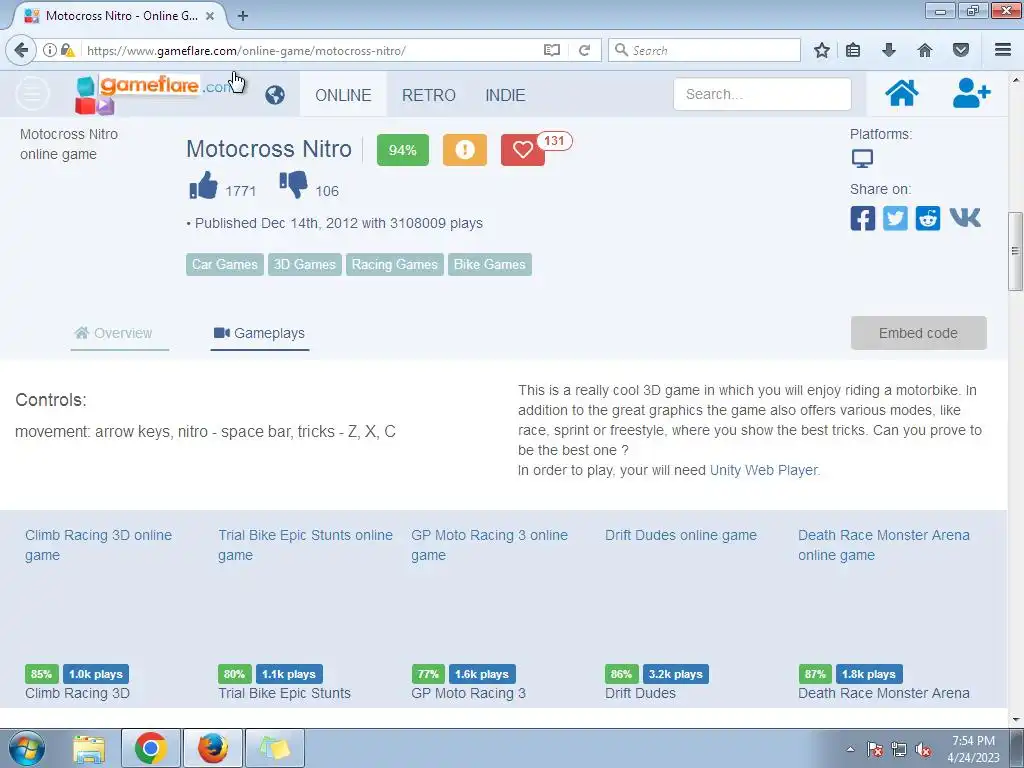Image resolution: width=1024 pixels, height=768 pixels.
Task: Open the Firefox downloads arrow icon
Action: (x=889, y=50)
